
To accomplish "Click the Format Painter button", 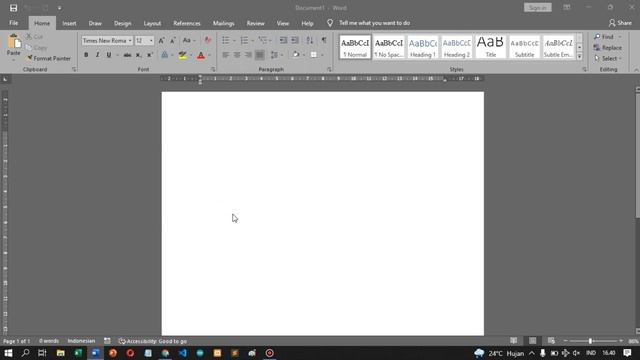I will pyautogui.click(x=49, y=58).
